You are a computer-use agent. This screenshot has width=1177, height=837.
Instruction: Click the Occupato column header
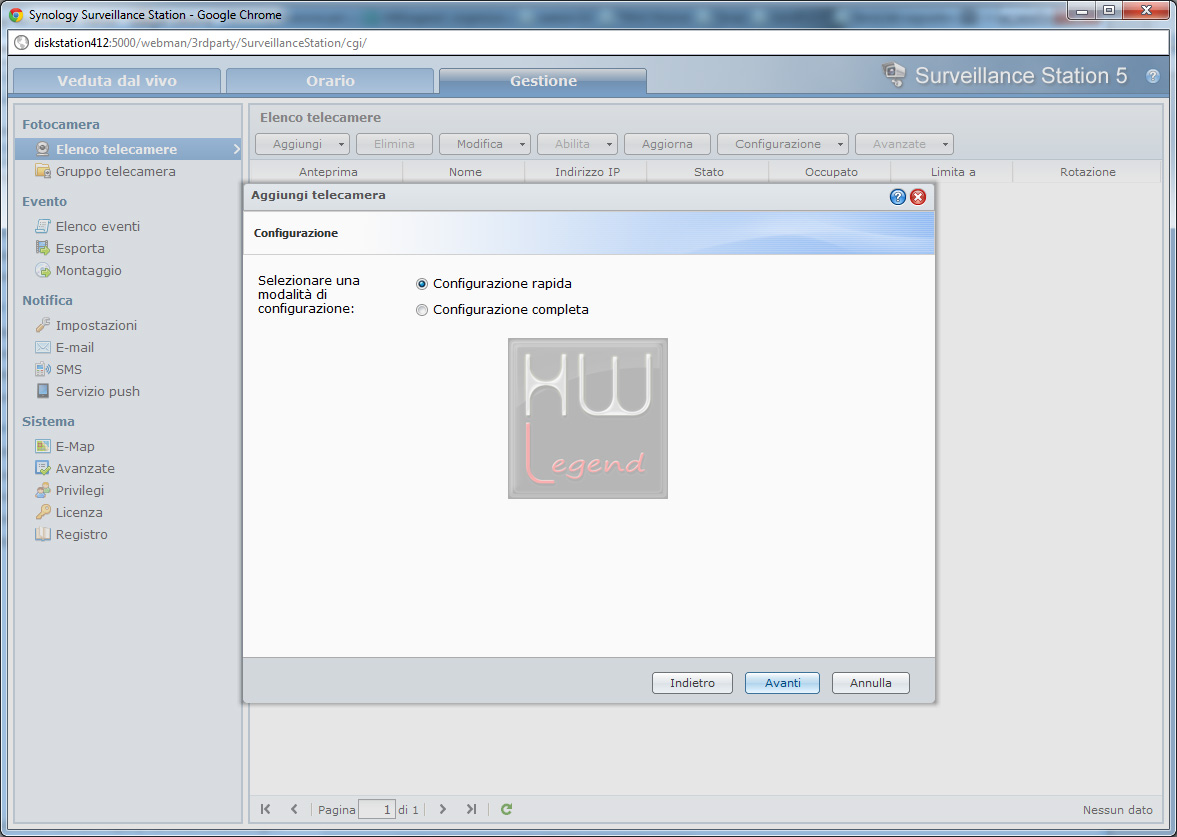point(831,172)
